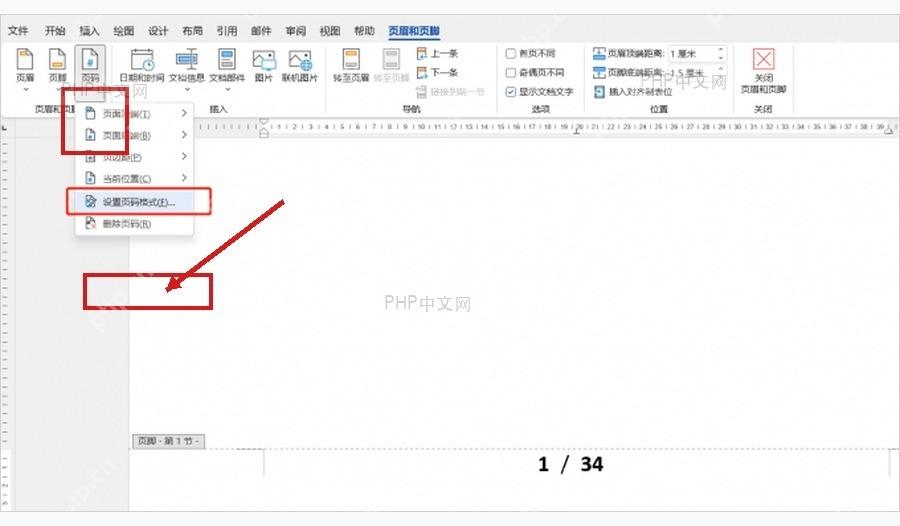The image size is (900, 526).
Task: Switch to the 设计 tab
Action: pyautogui.click(x=158, y=31)
